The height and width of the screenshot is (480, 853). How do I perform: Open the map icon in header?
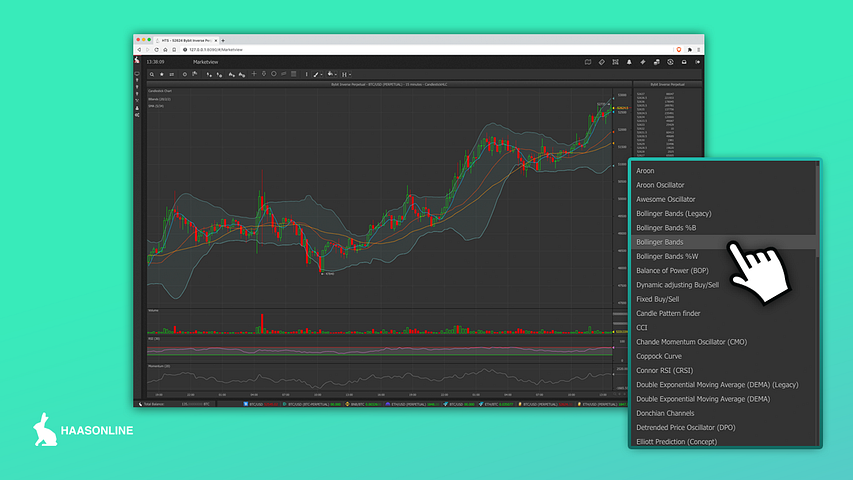[588, 62]
